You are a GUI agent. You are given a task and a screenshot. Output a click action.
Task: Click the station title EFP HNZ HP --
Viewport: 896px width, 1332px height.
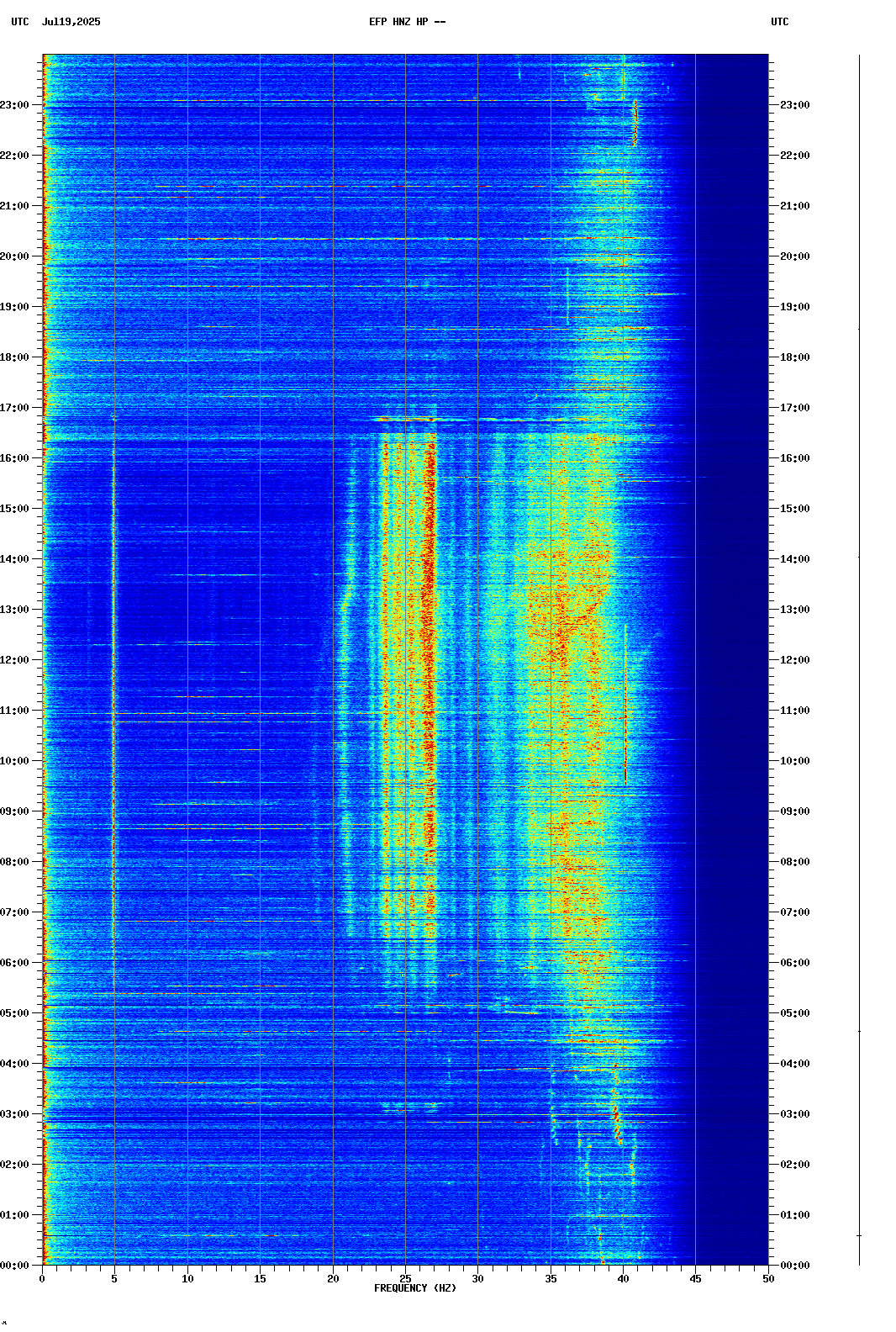point(408,22)
